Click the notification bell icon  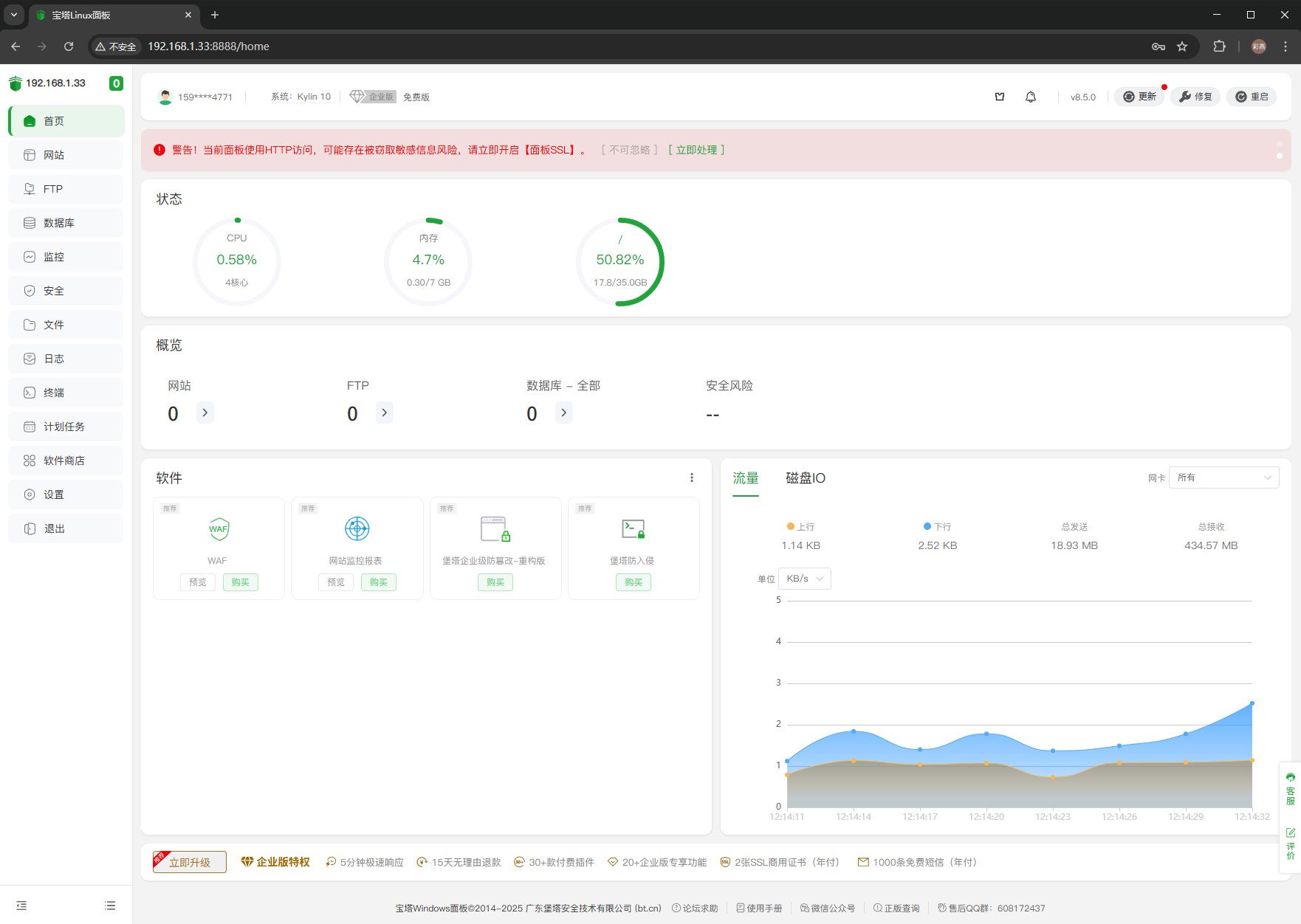point(1031,97)
